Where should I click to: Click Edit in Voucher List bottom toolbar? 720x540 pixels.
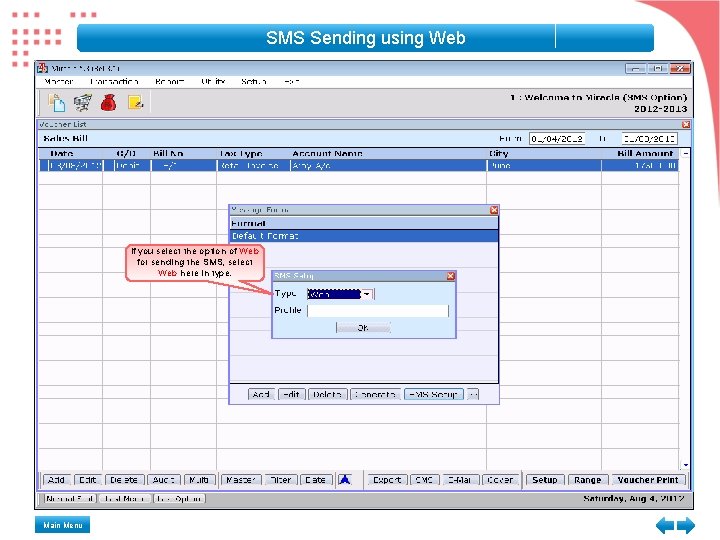(87, 480)
